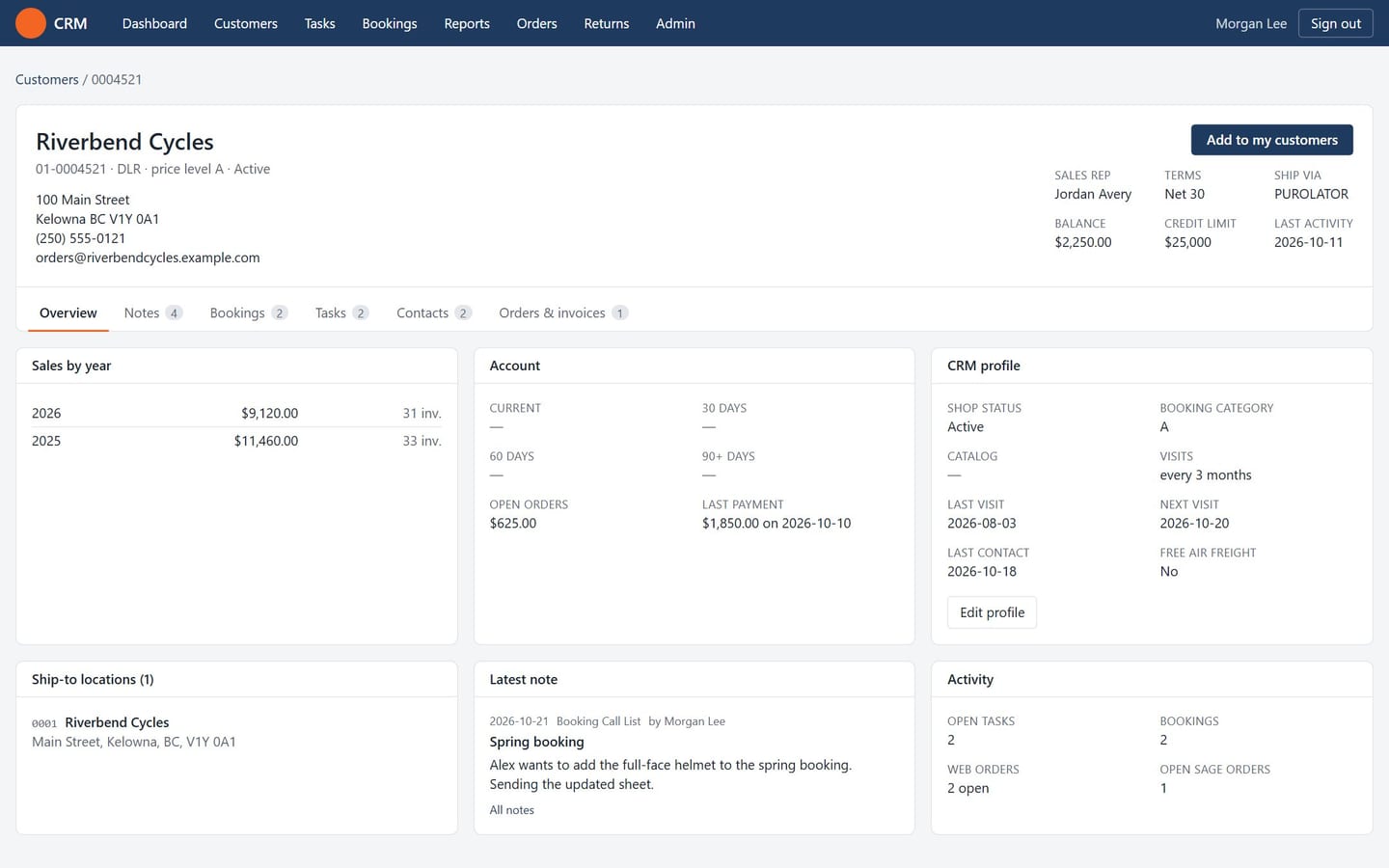Click the Edit profile button
This screenshot has width=1389, height=868.
coord(992,612)
